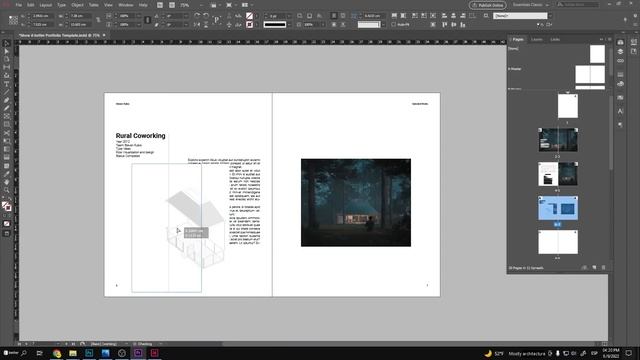The image size is (640, 360).
Task: Click the Publish Online button
Action: click(488, 5)
